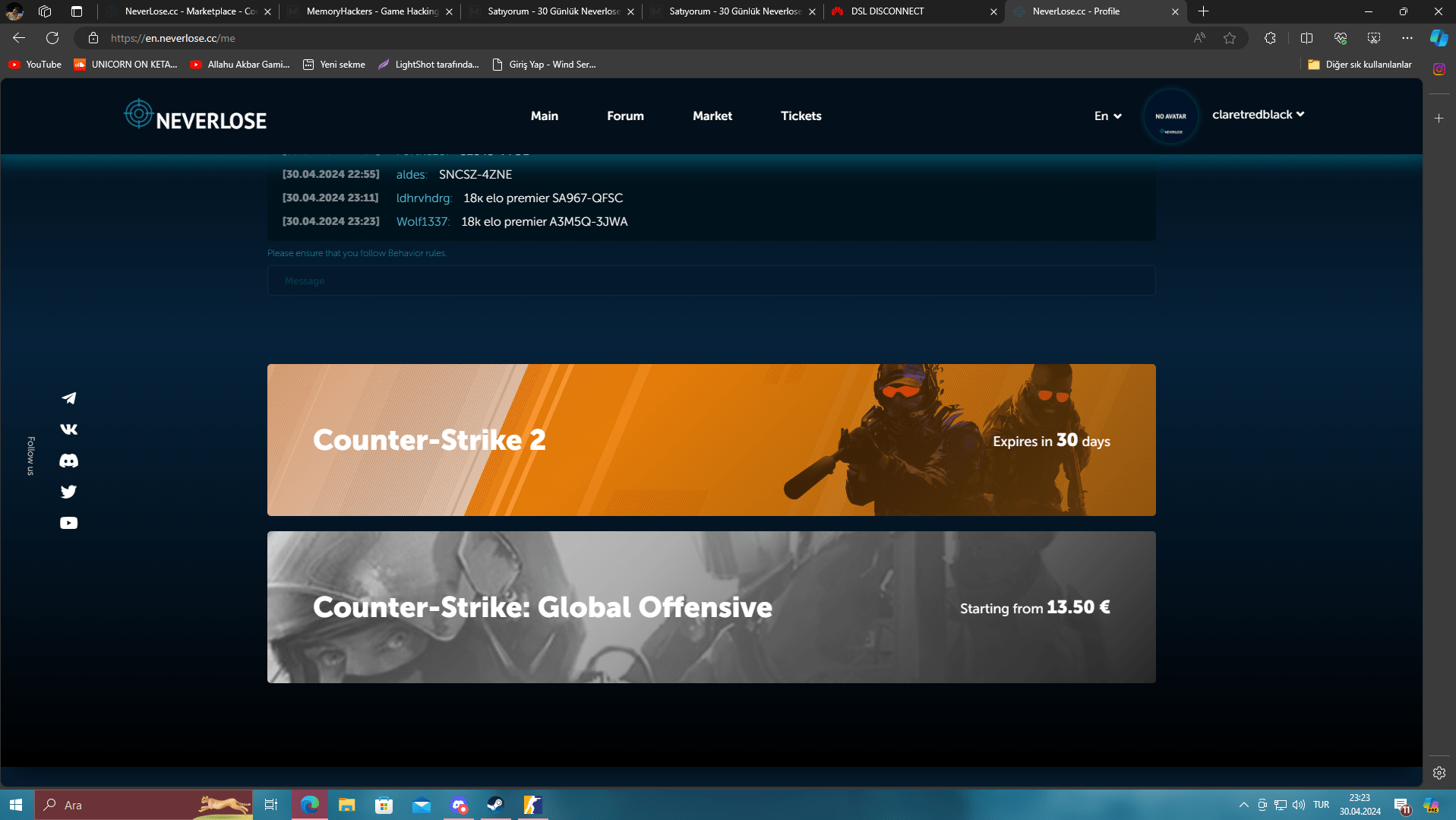Open LightShot bookmark
This screenshot has height=820, width=1456.
click(x=429, y=65)
